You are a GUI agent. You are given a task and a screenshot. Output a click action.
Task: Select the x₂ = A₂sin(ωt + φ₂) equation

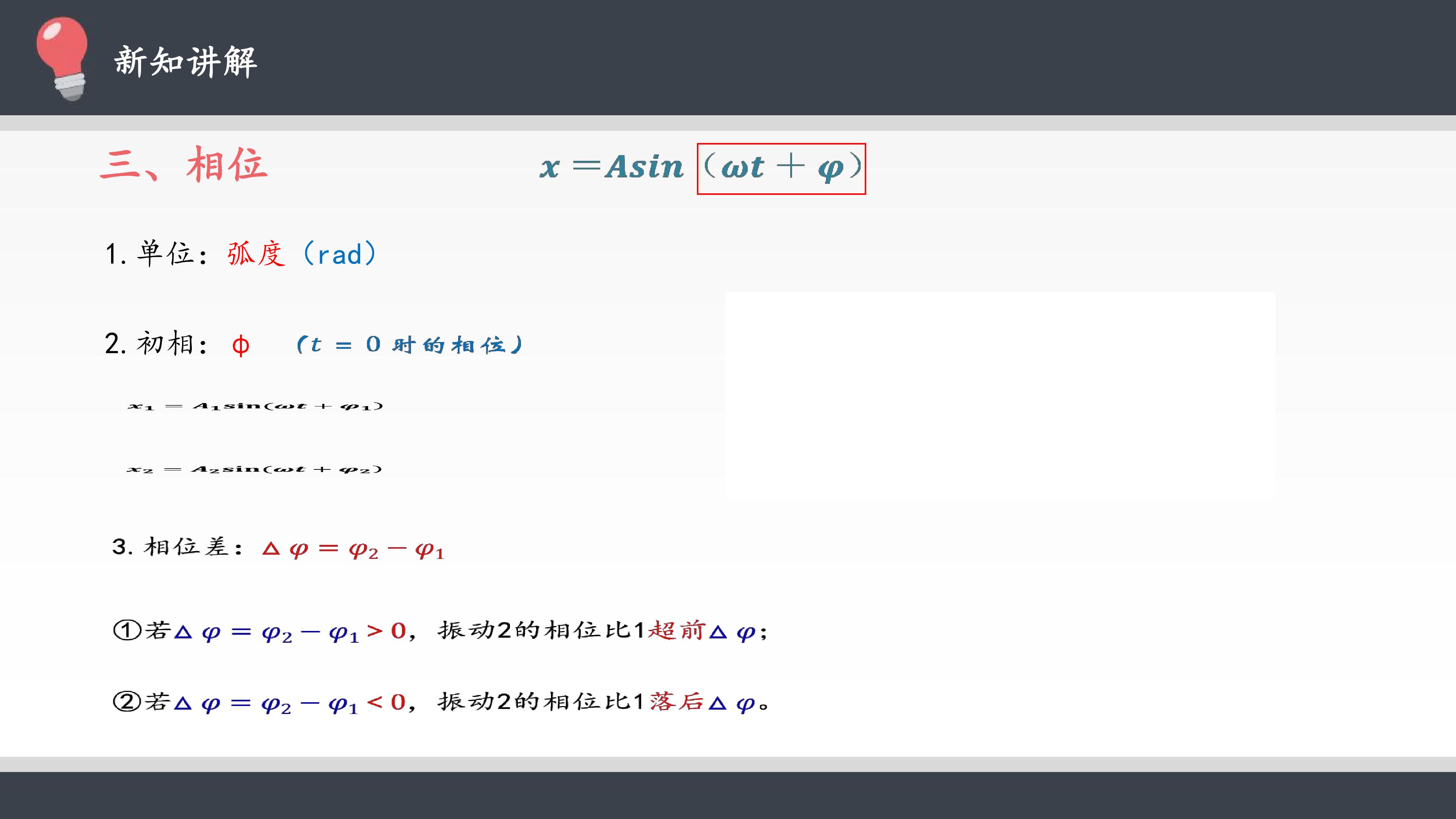click(254, 469)
